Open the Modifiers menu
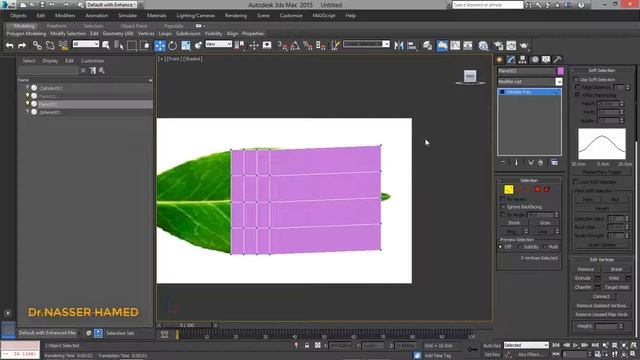640x360 pixels. tap(65, 16)
